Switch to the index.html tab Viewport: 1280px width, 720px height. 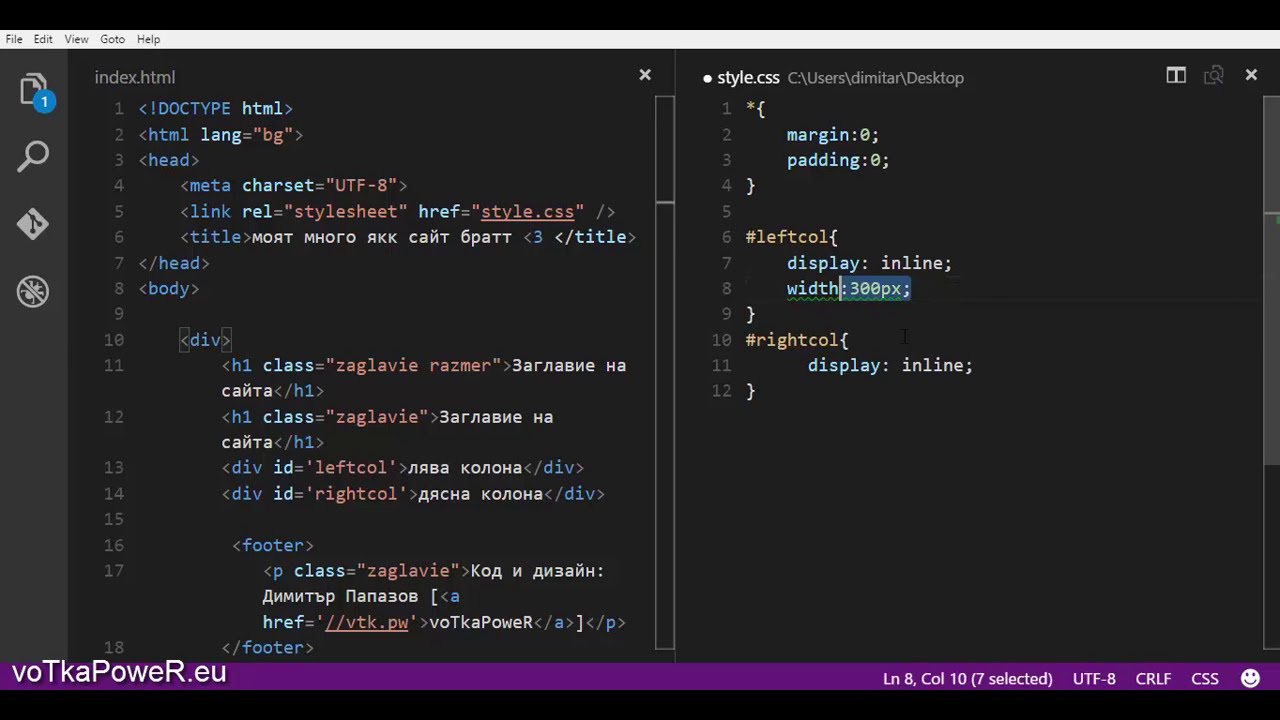[135, 77]
